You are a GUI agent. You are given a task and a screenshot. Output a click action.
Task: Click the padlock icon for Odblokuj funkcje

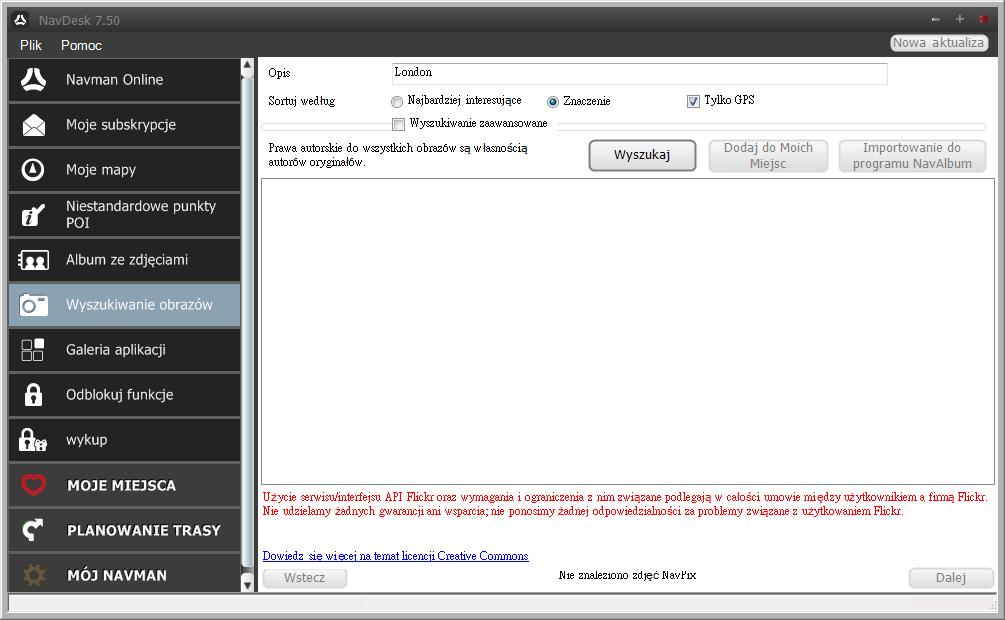click(x=33, y=394)
